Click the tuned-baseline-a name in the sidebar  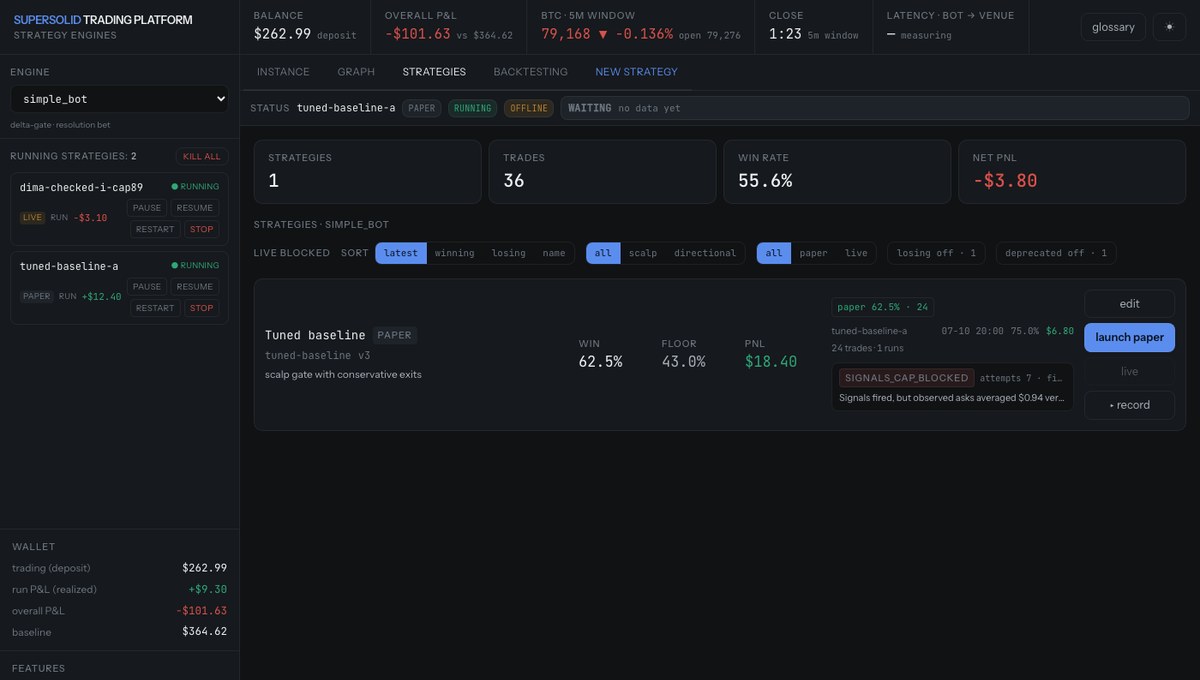pos(69,266)
